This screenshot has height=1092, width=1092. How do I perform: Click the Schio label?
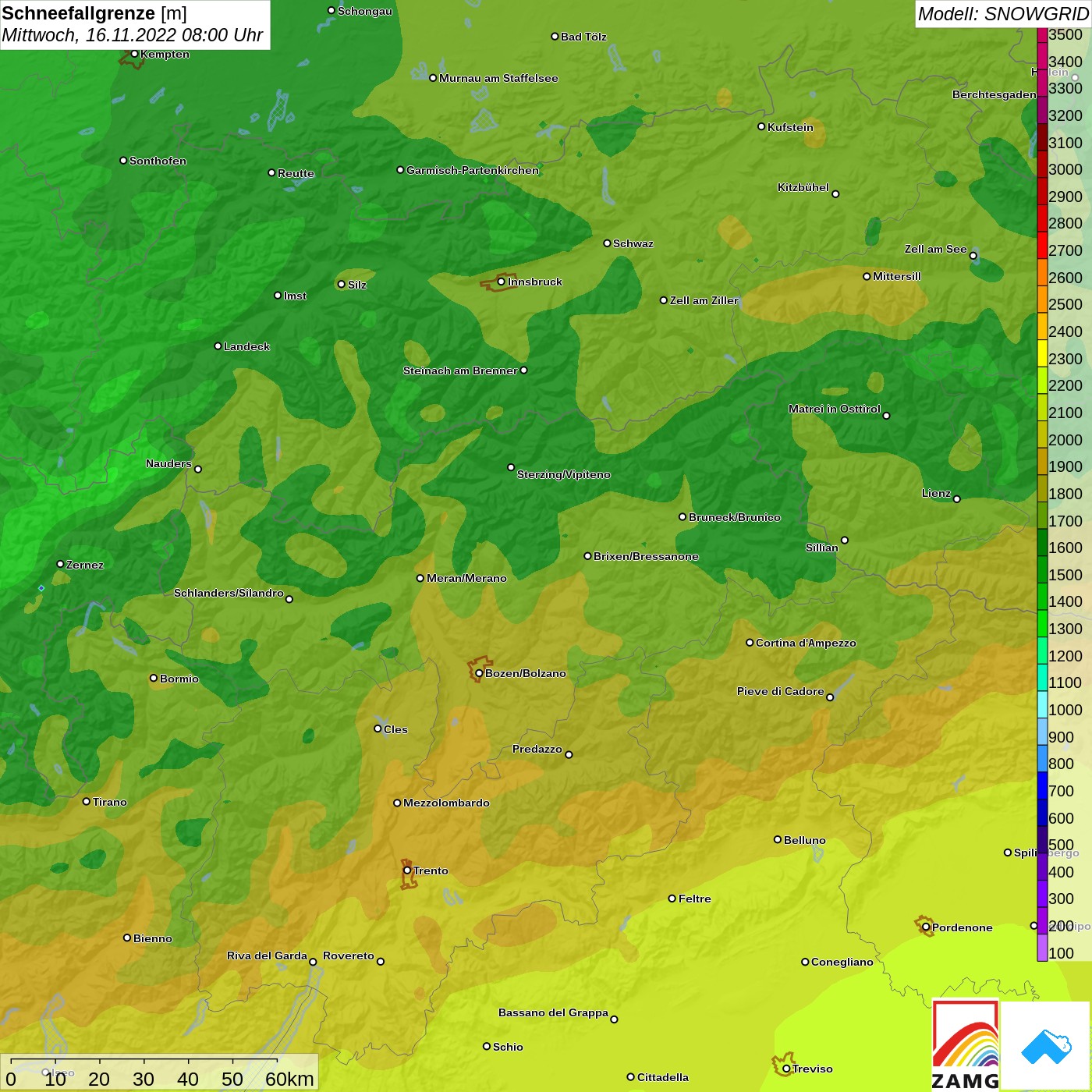point(508,1047)
